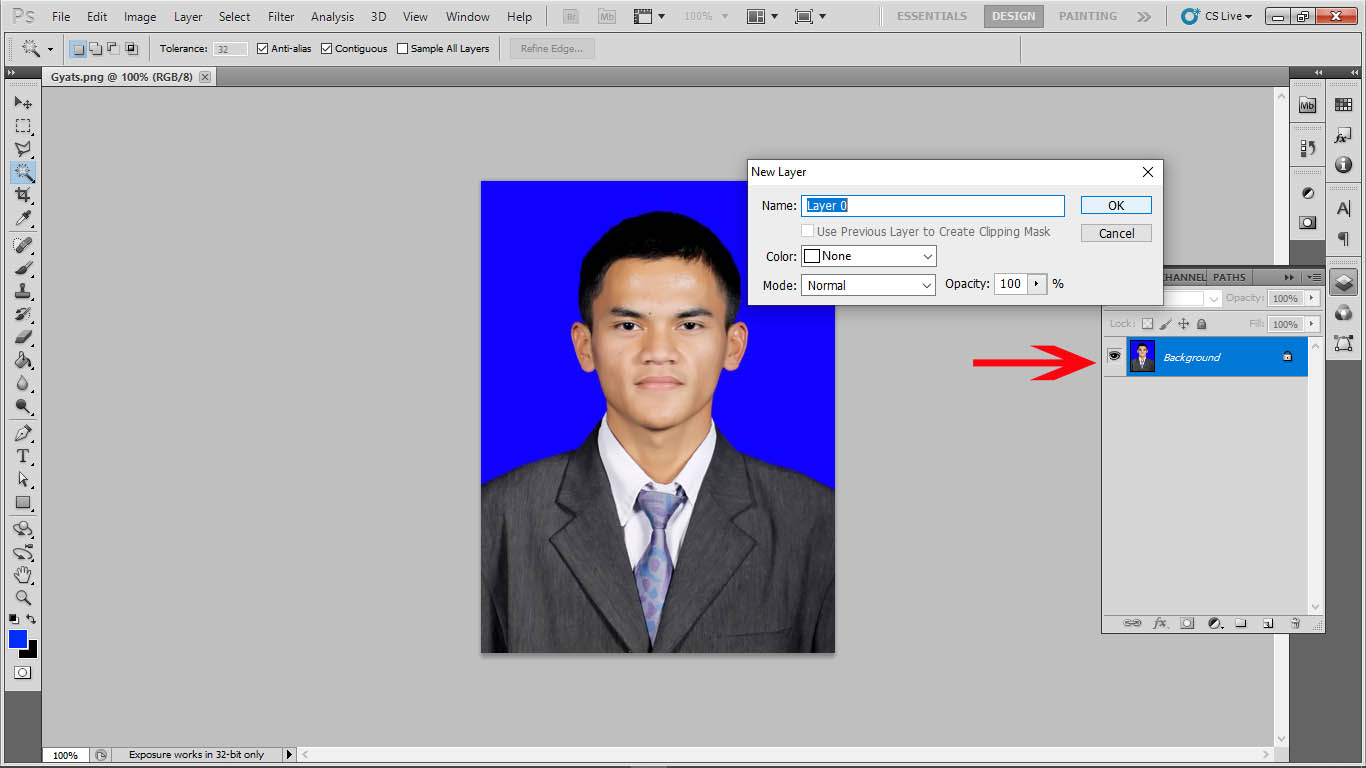Open the Info panel icon

click(x=1343, y=165)
